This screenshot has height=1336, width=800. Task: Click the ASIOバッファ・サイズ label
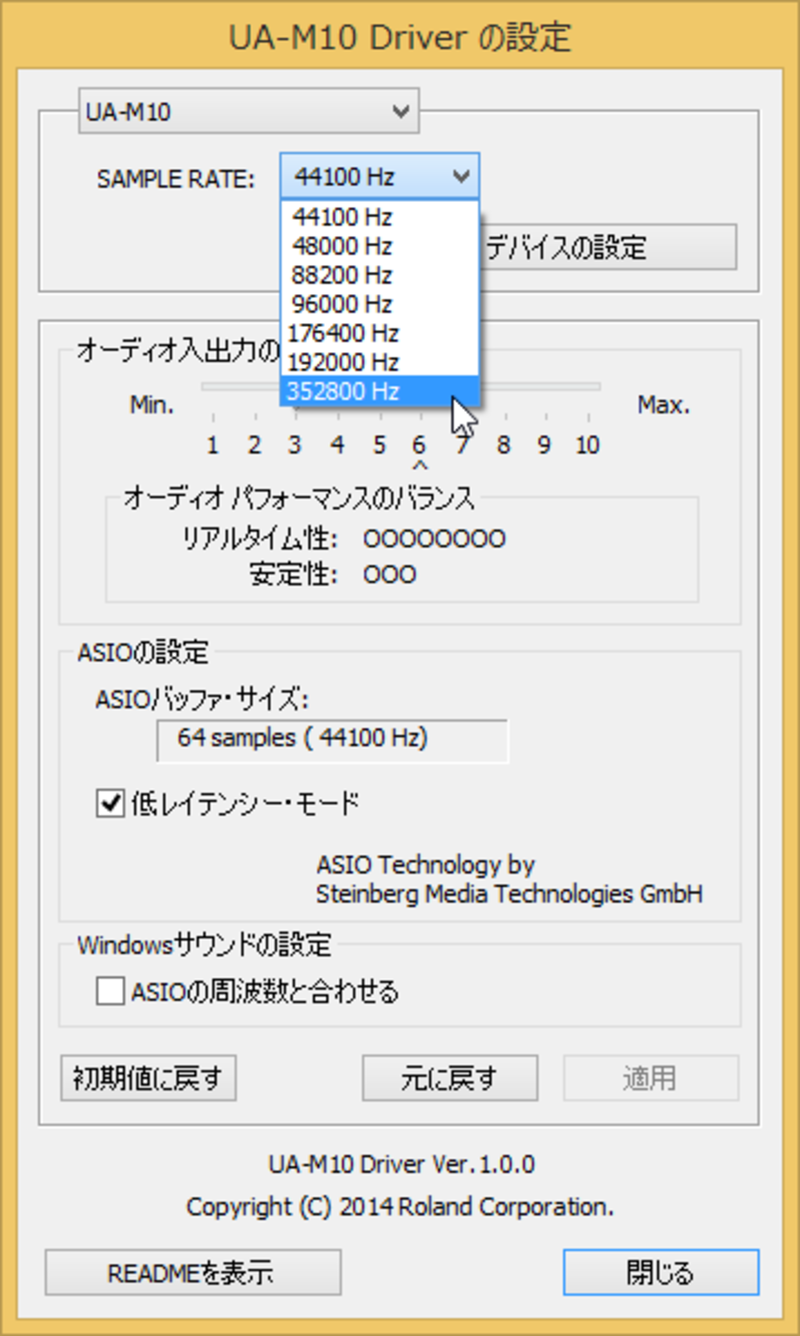tap(202, 700)
